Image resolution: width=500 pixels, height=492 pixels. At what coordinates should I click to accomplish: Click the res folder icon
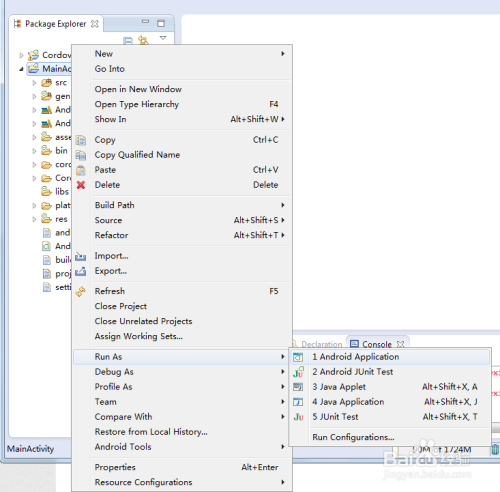[46, 219]
